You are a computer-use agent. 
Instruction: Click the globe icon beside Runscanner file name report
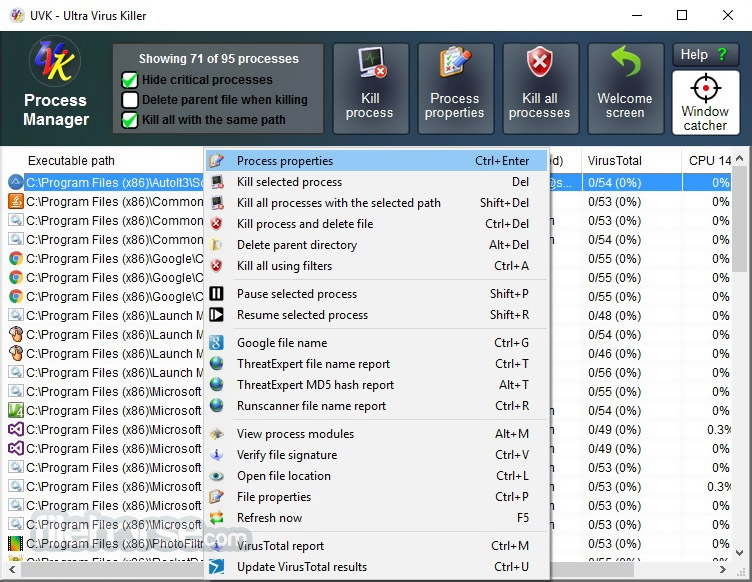tap(217, 406)
